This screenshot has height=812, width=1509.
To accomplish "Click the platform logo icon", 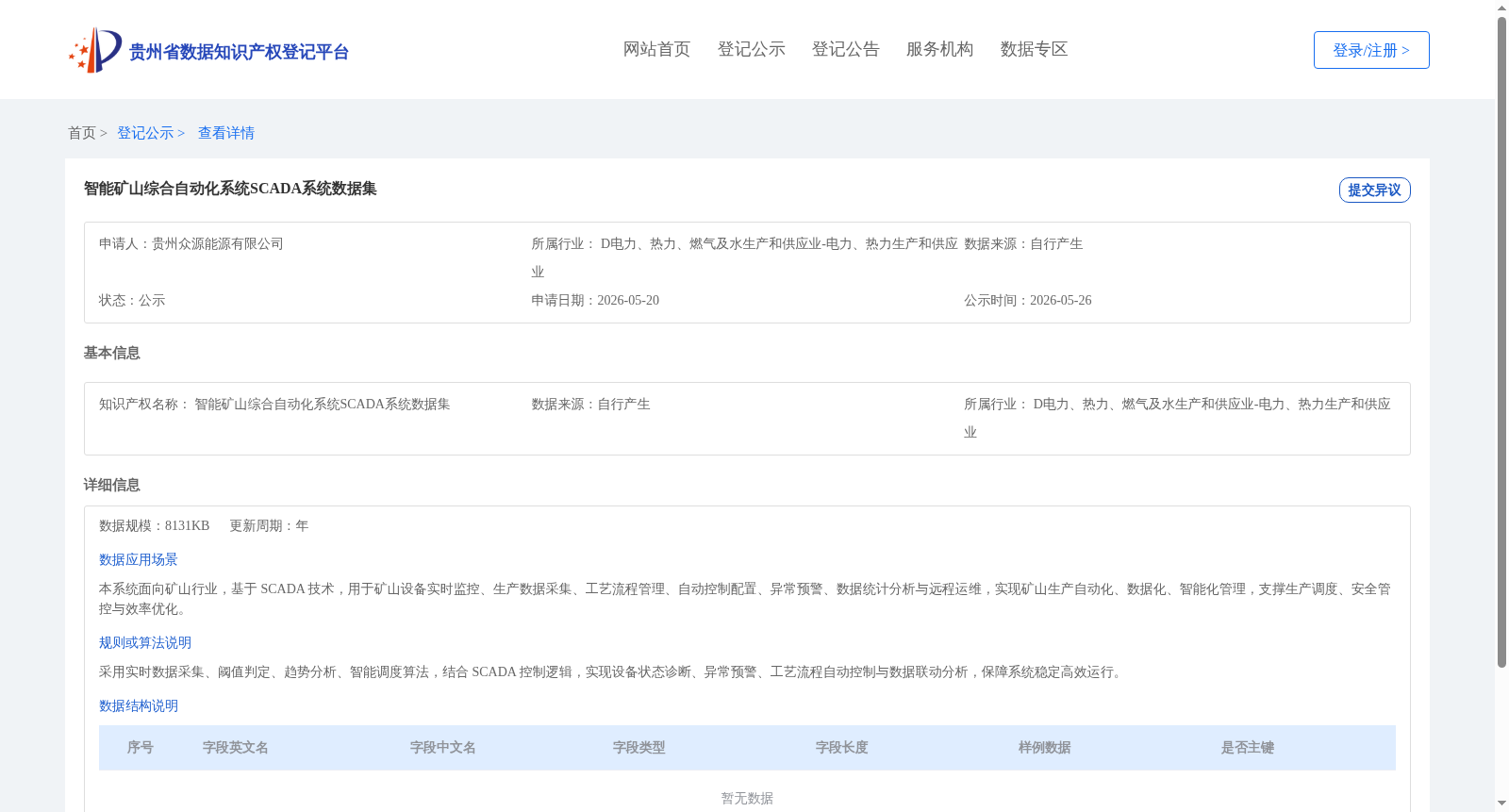I will tap(95, 50).
